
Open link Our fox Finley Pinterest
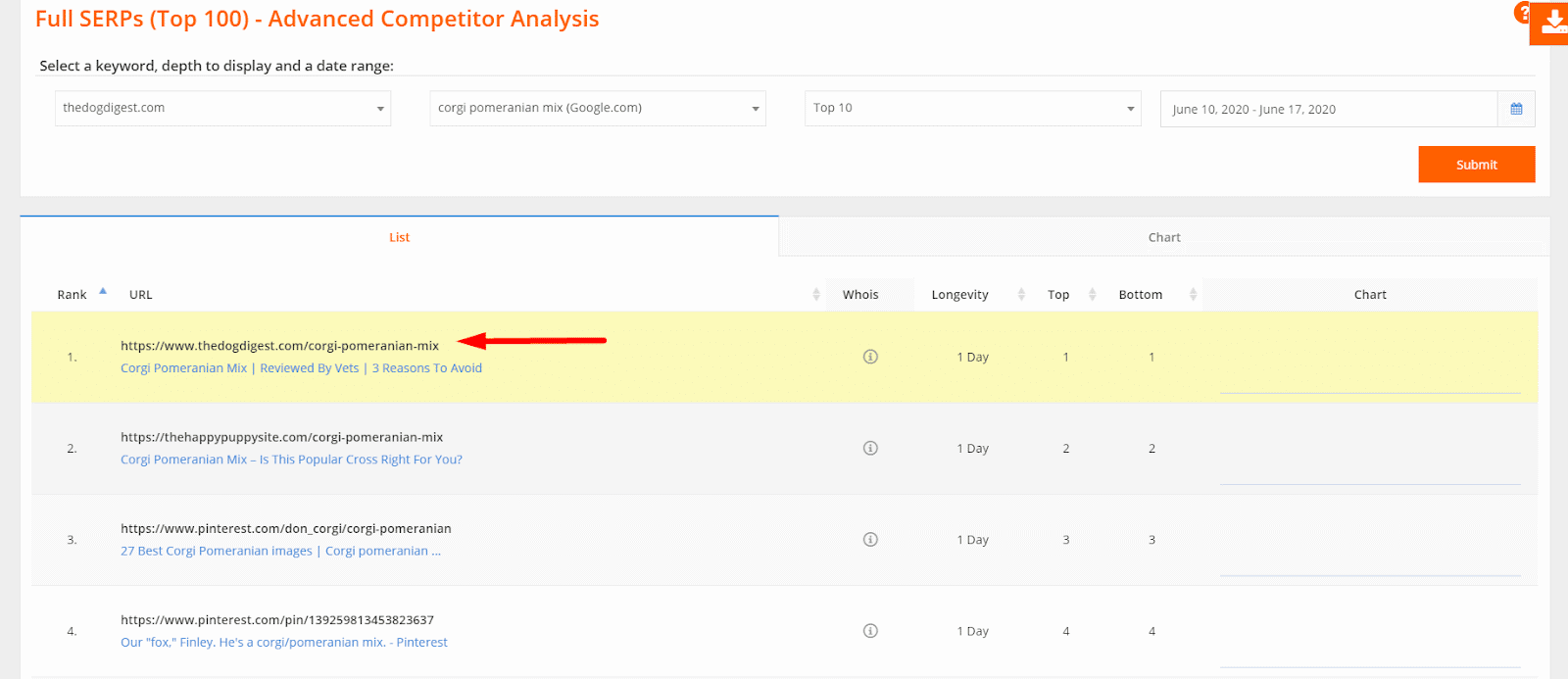click(x=284, y=643)
